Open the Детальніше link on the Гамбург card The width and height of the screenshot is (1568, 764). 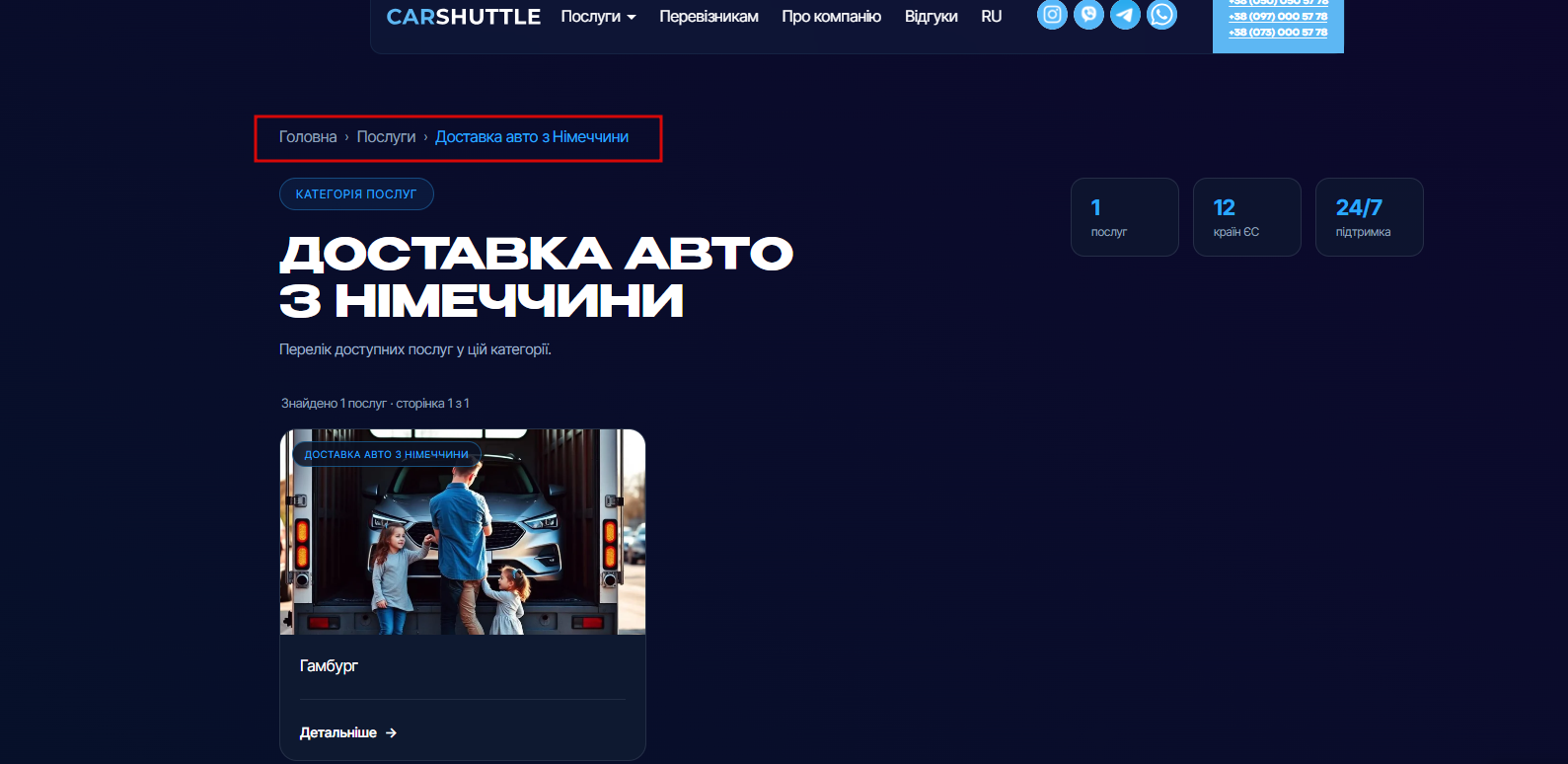[x=348, y=732]
